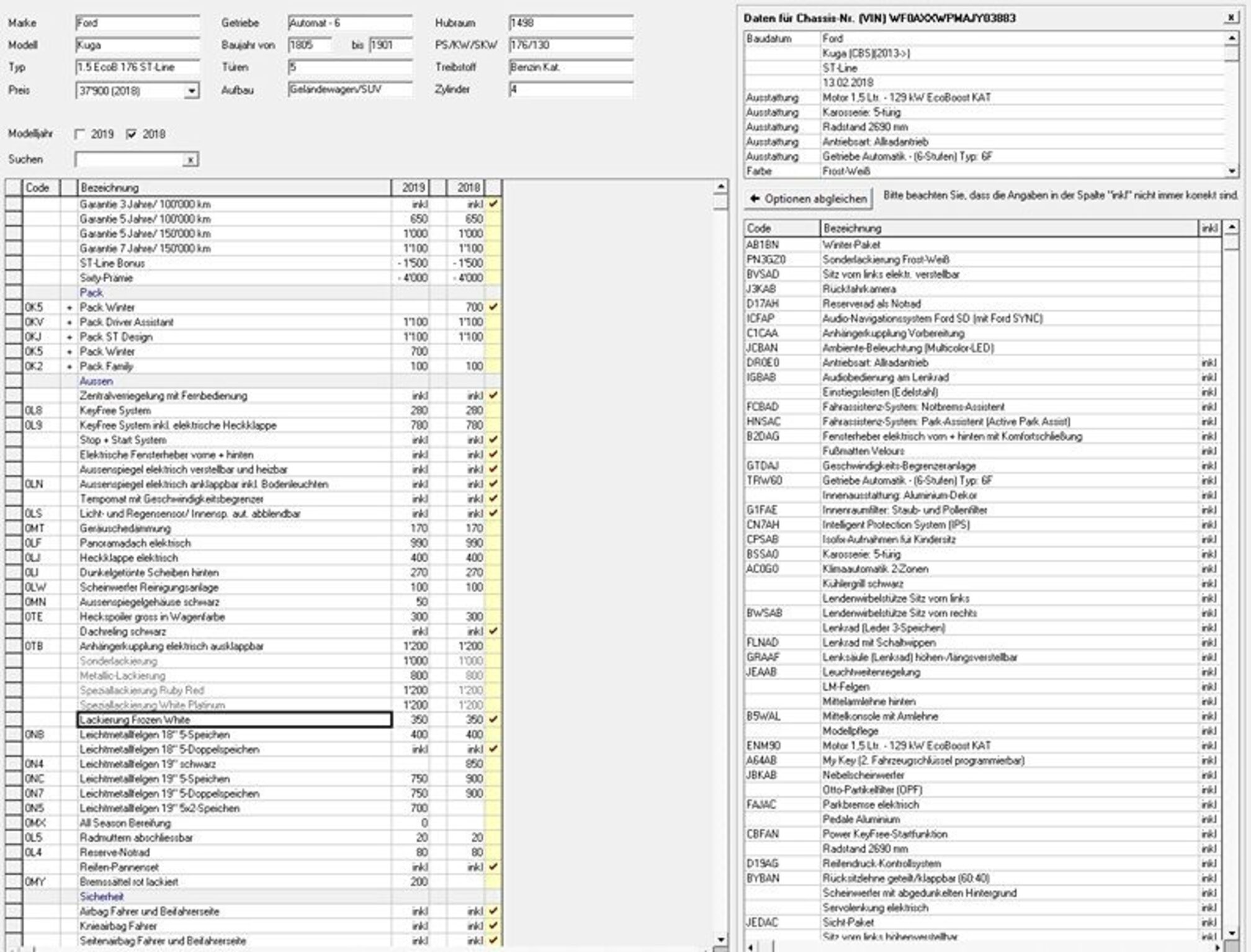1251x952 pixels.
Task: Toggle checkmark for Garantie 3 Jahre/ 100'000 km
Action: 493,204
